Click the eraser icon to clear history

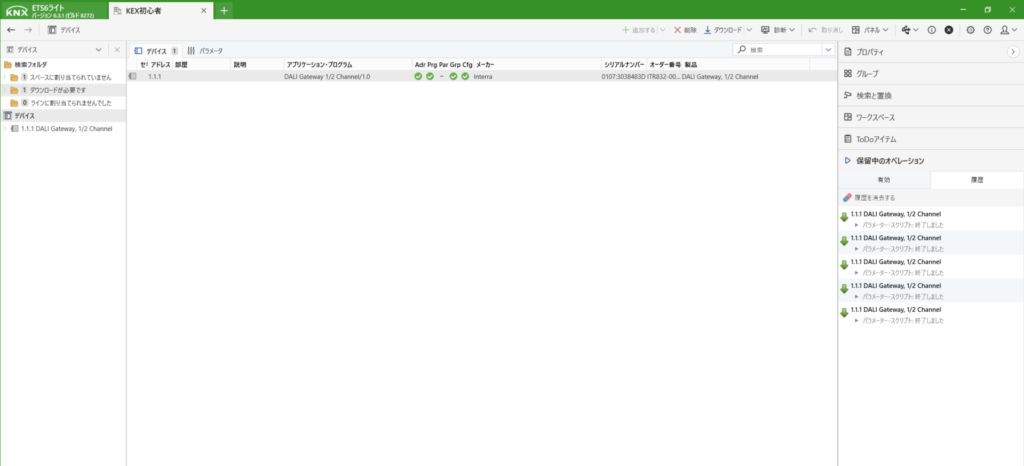coord(848,197)
